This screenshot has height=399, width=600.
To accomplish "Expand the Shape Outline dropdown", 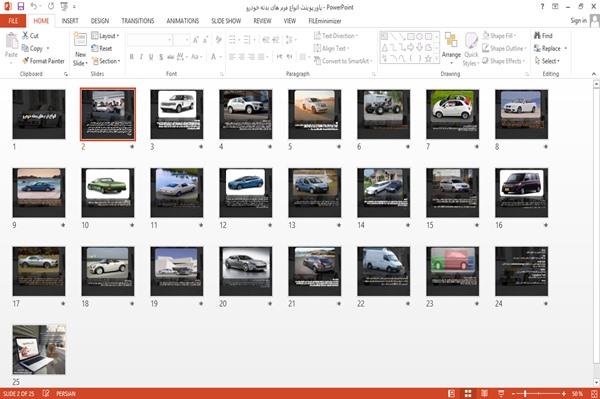I will click(504, 48).
